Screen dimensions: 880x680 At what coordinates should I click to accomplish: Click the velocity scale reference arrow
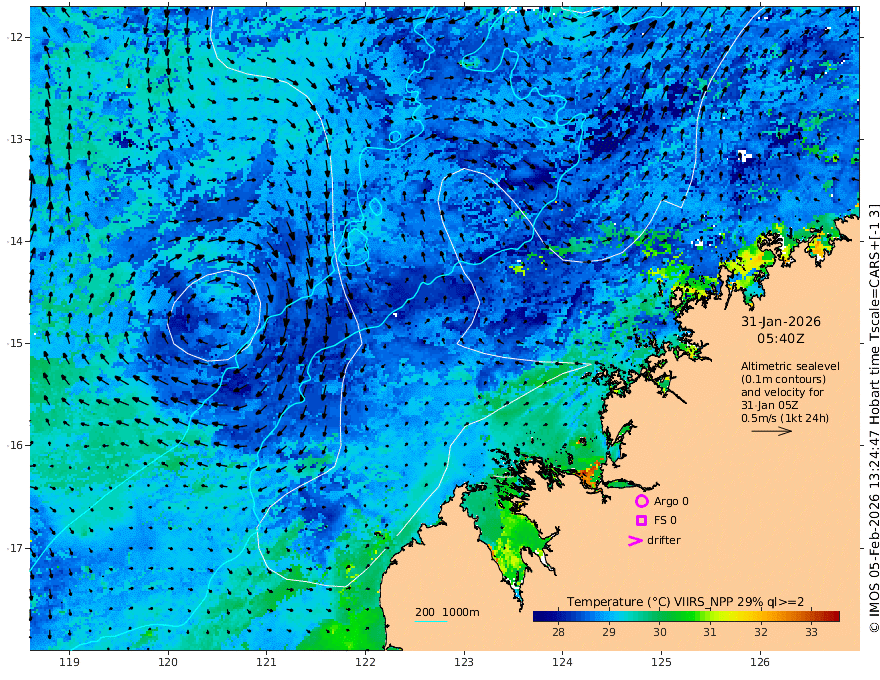[x=772, y=431]
